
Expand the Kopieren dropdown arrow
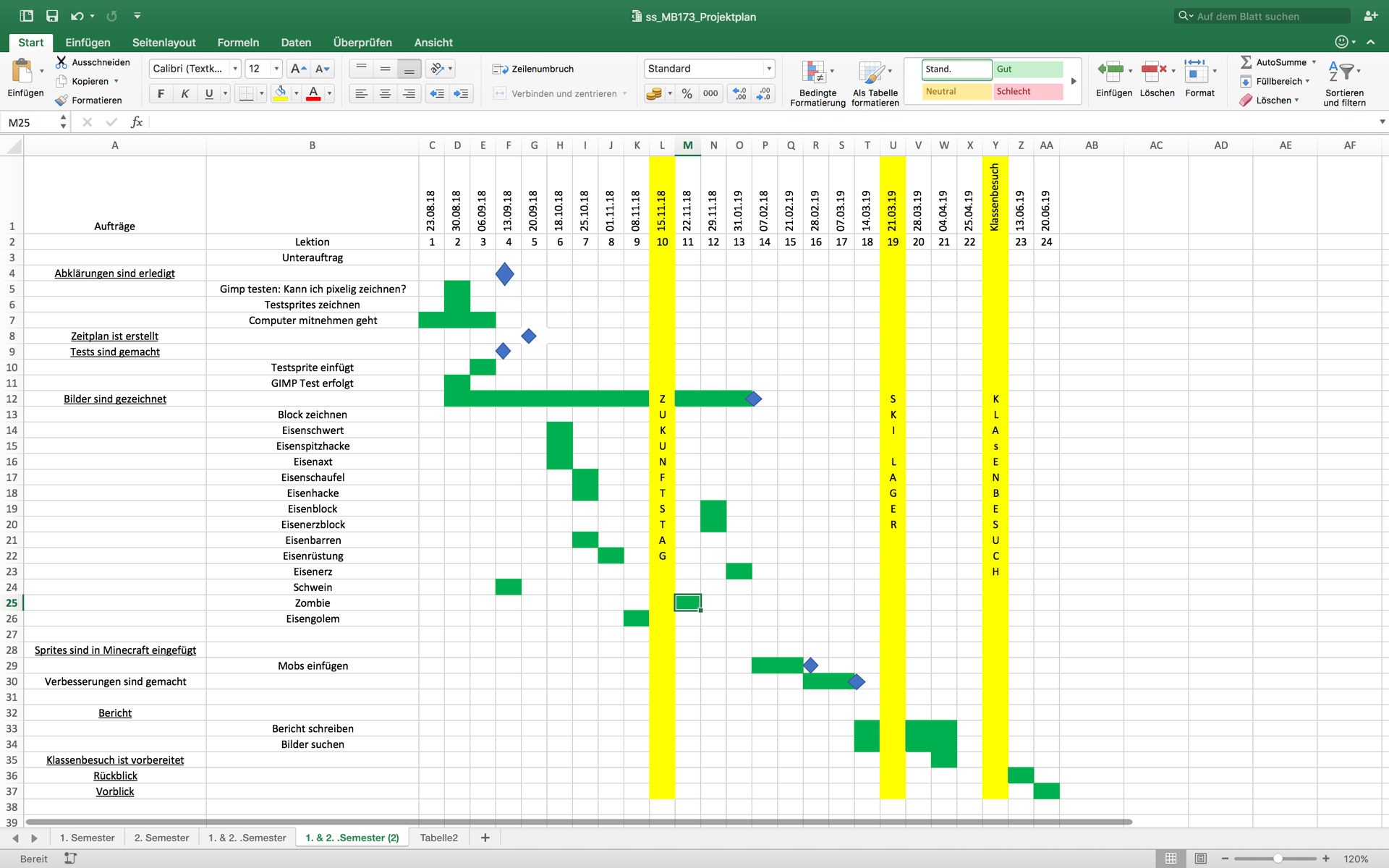click(x=116, y=81)
